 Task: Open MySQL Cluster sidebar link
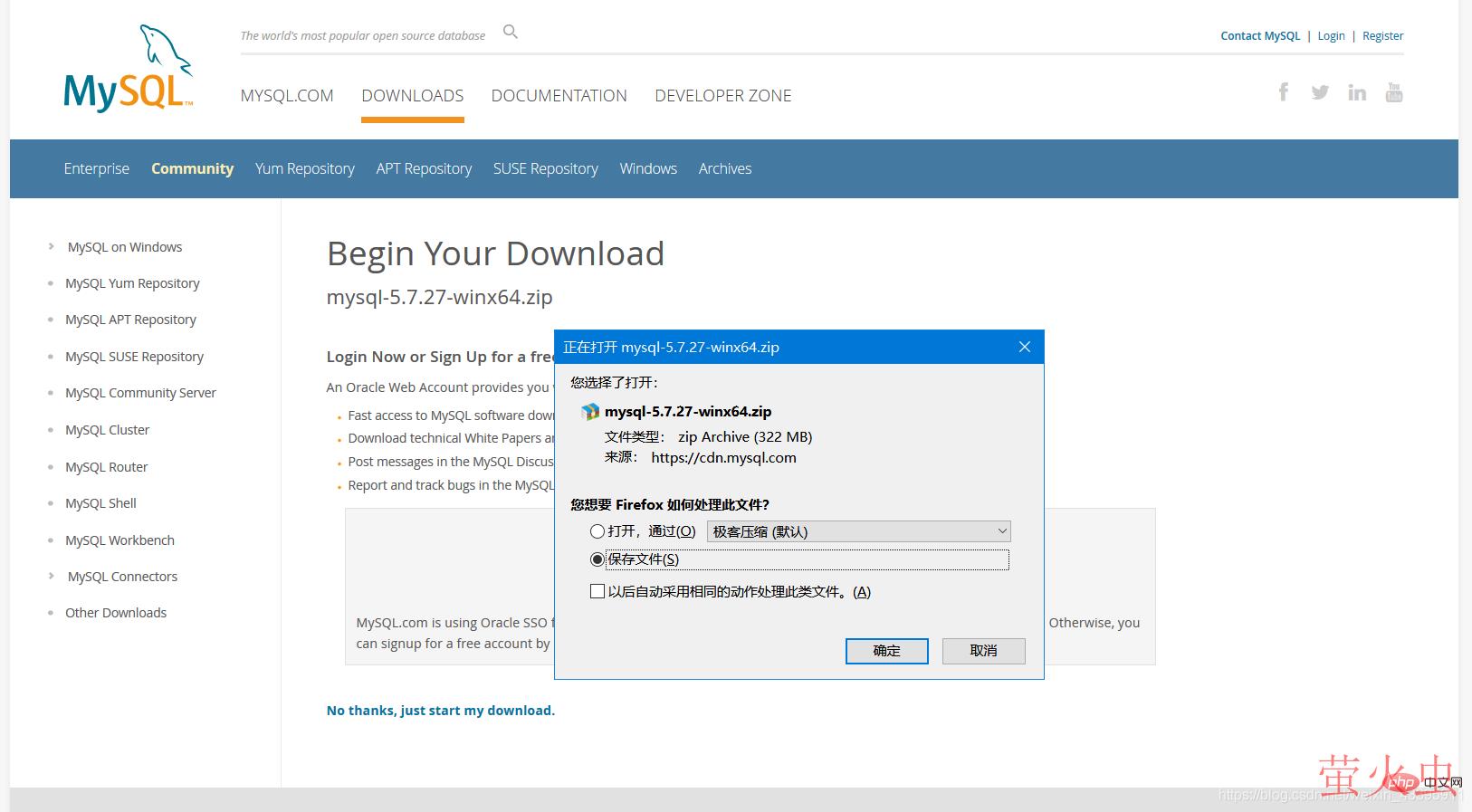point(107,430)
